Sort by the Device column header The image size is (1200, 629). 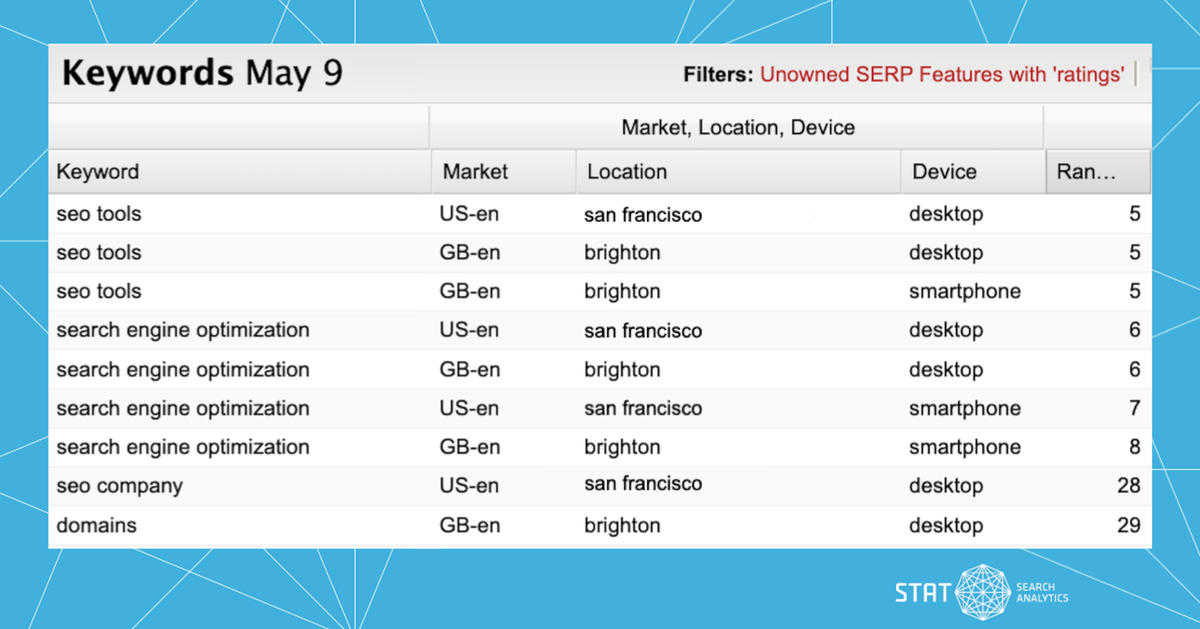point(944,172)
